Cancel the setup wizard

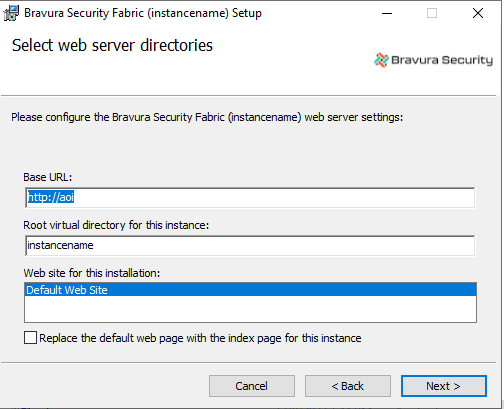pyautogui.click(x=252, y=386)
